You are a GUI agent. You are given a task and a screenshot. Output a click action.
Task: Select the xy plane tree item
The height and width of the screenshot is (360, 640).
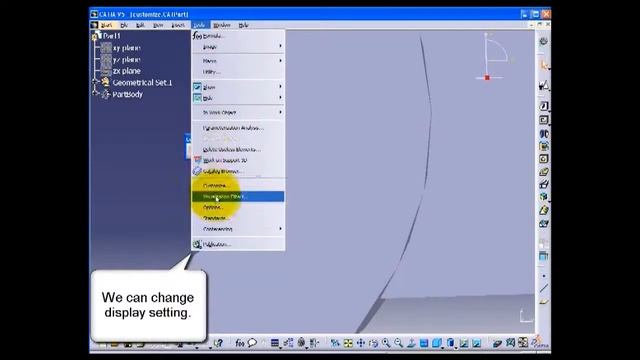pos(127,48)
